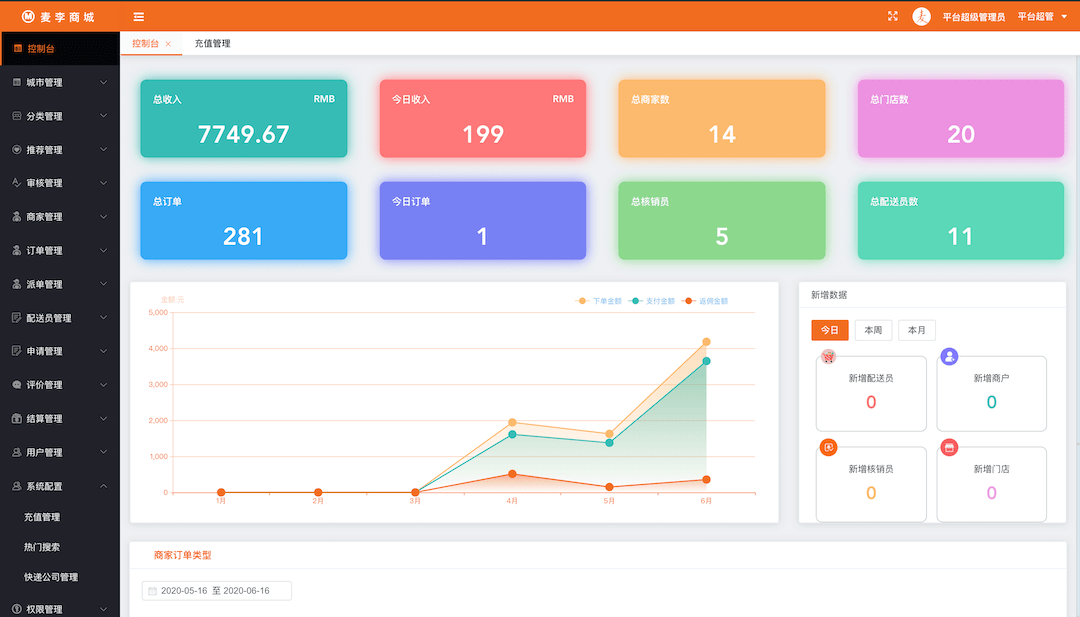
Task: Select the 本周 filter button
Action: pos(873,331)
